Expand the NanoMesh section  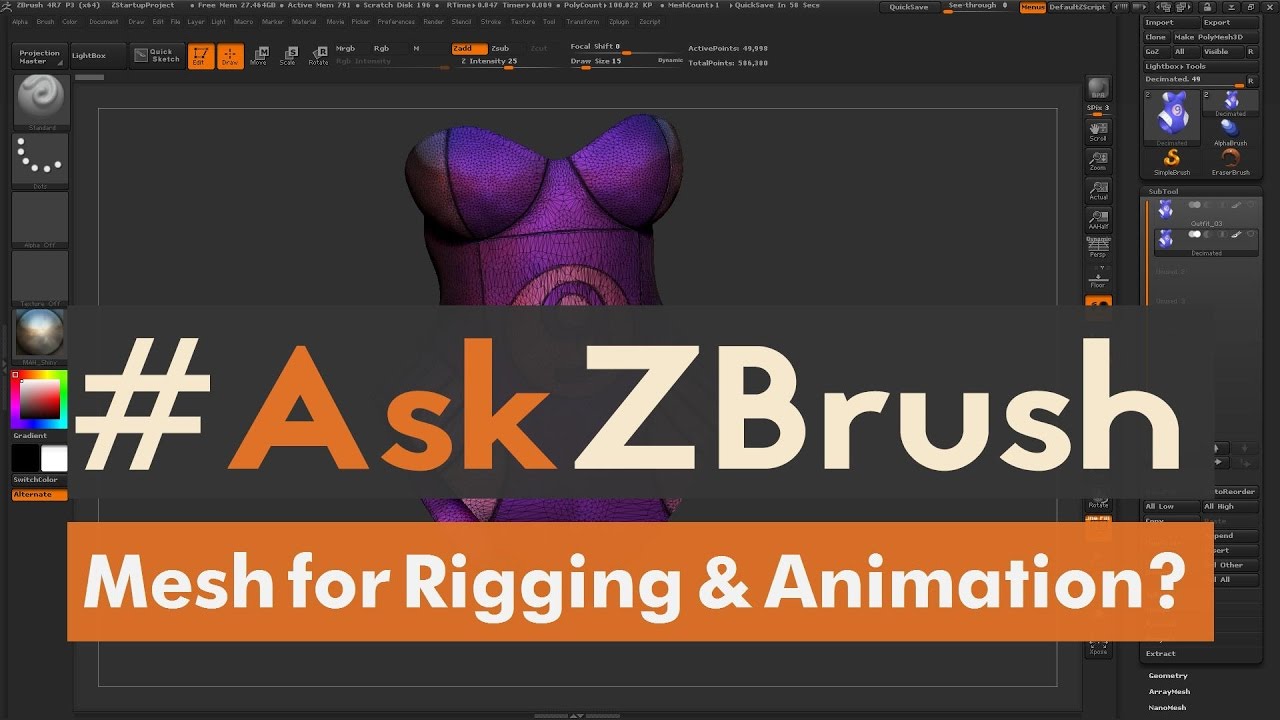click(x=1168, y=708)
